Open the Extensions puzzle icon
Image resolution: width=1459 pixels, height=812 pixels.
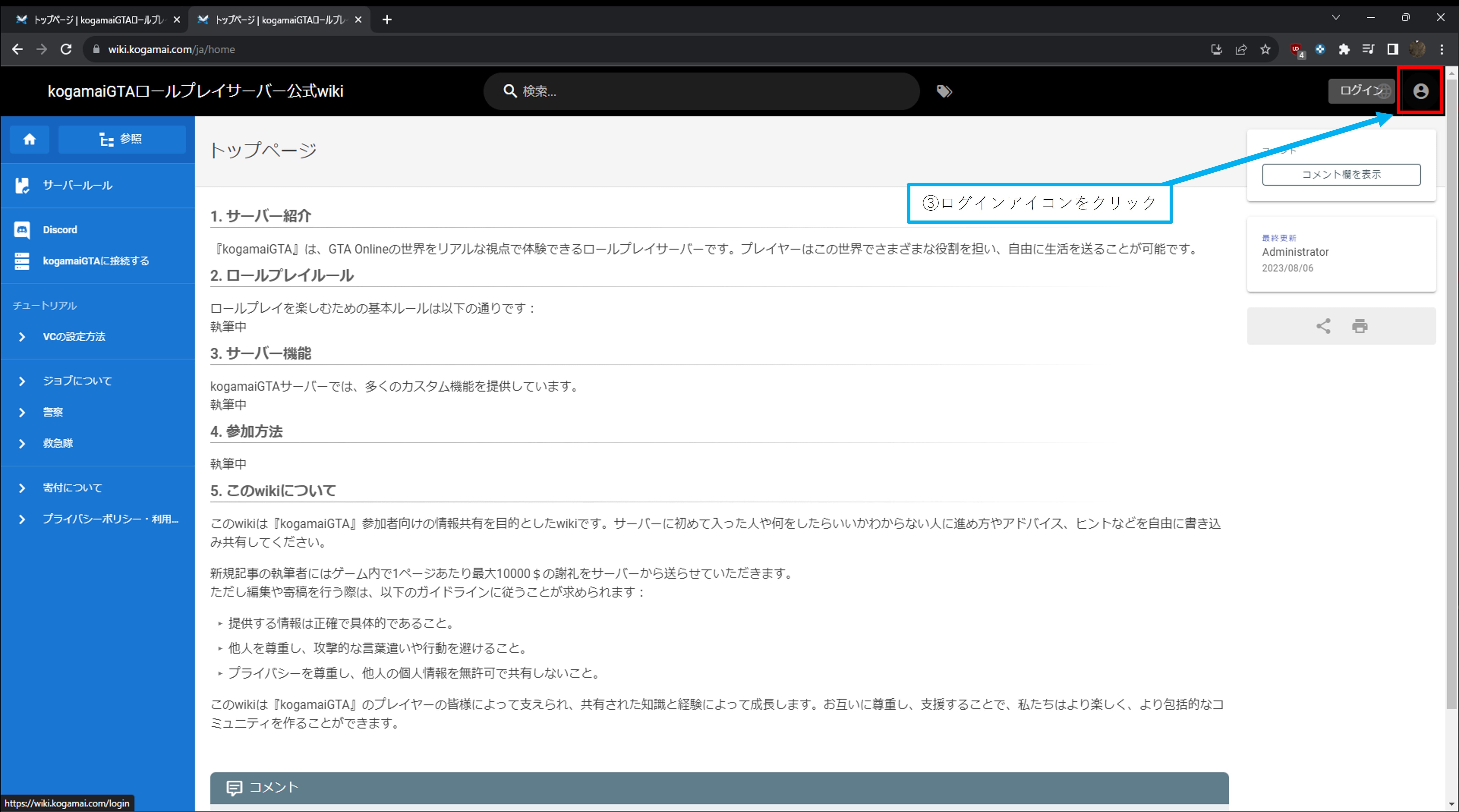pyautogui.click(x=1344, y=49)
